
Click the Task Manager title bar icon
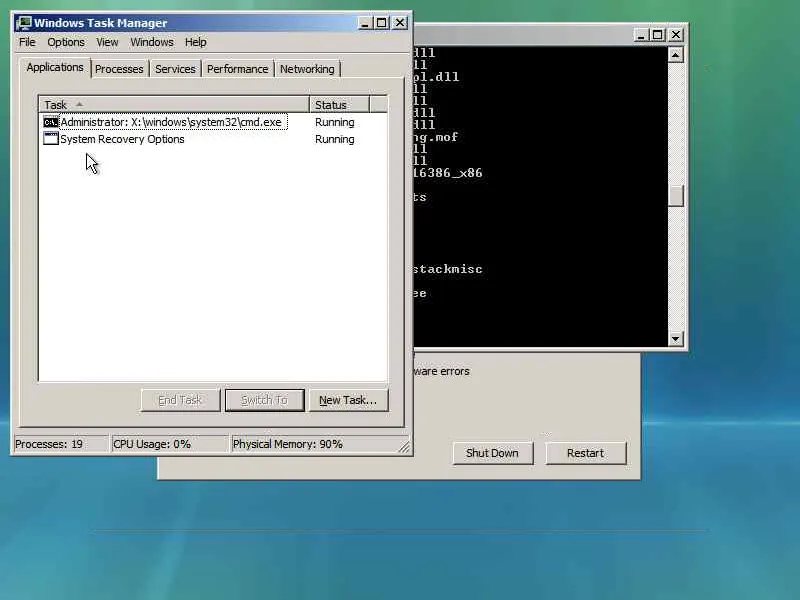click(23, 23)
